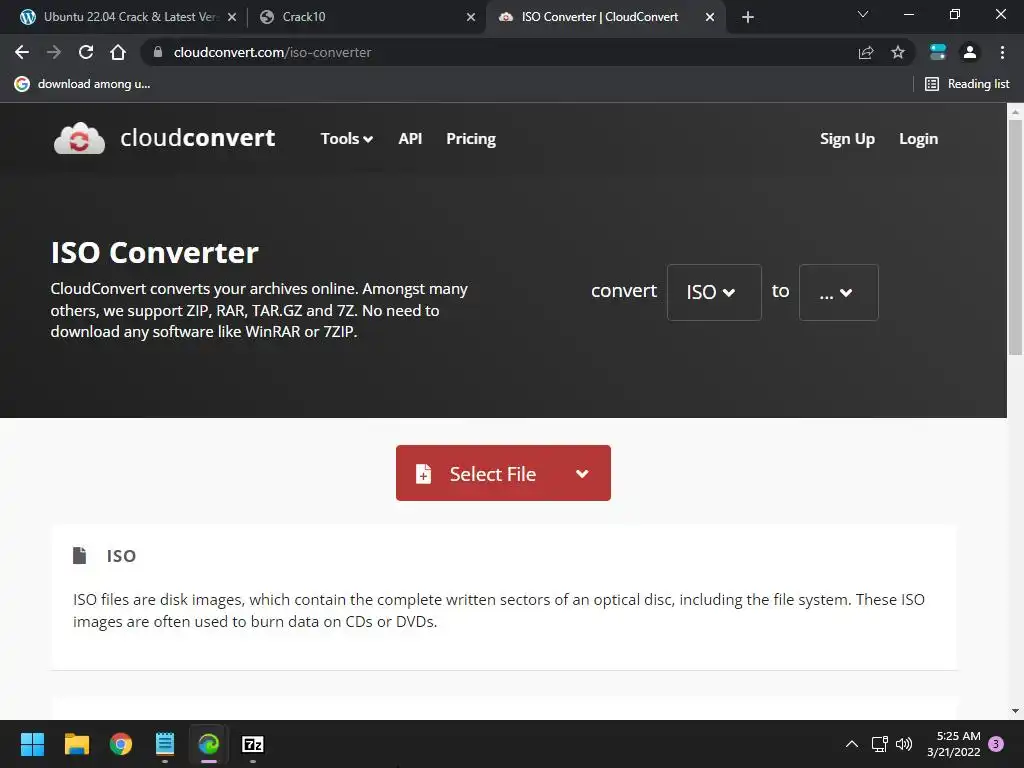Click the lock icon in address bar
Viewport: 1024px width, 768px height.
[x=157, y=52]
